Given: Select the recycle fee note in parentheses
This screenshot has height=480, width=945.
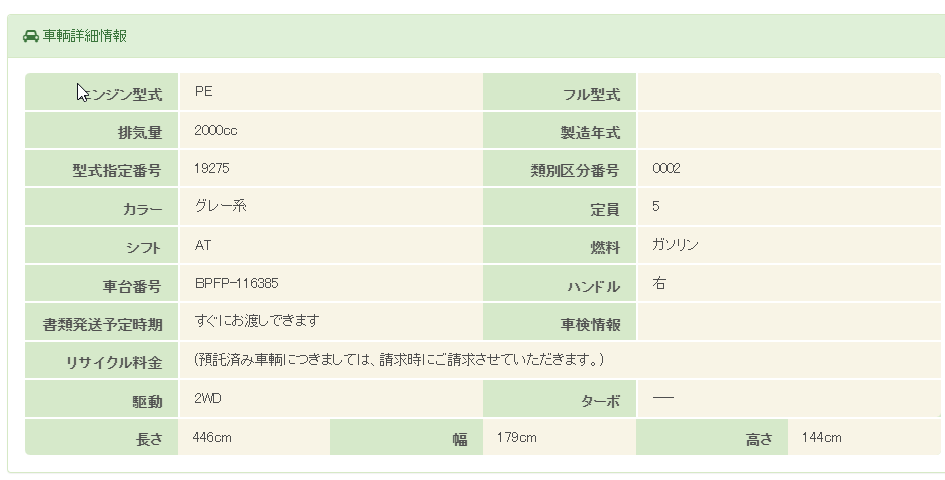Looking at the screenshot, I should click(399, 358).
